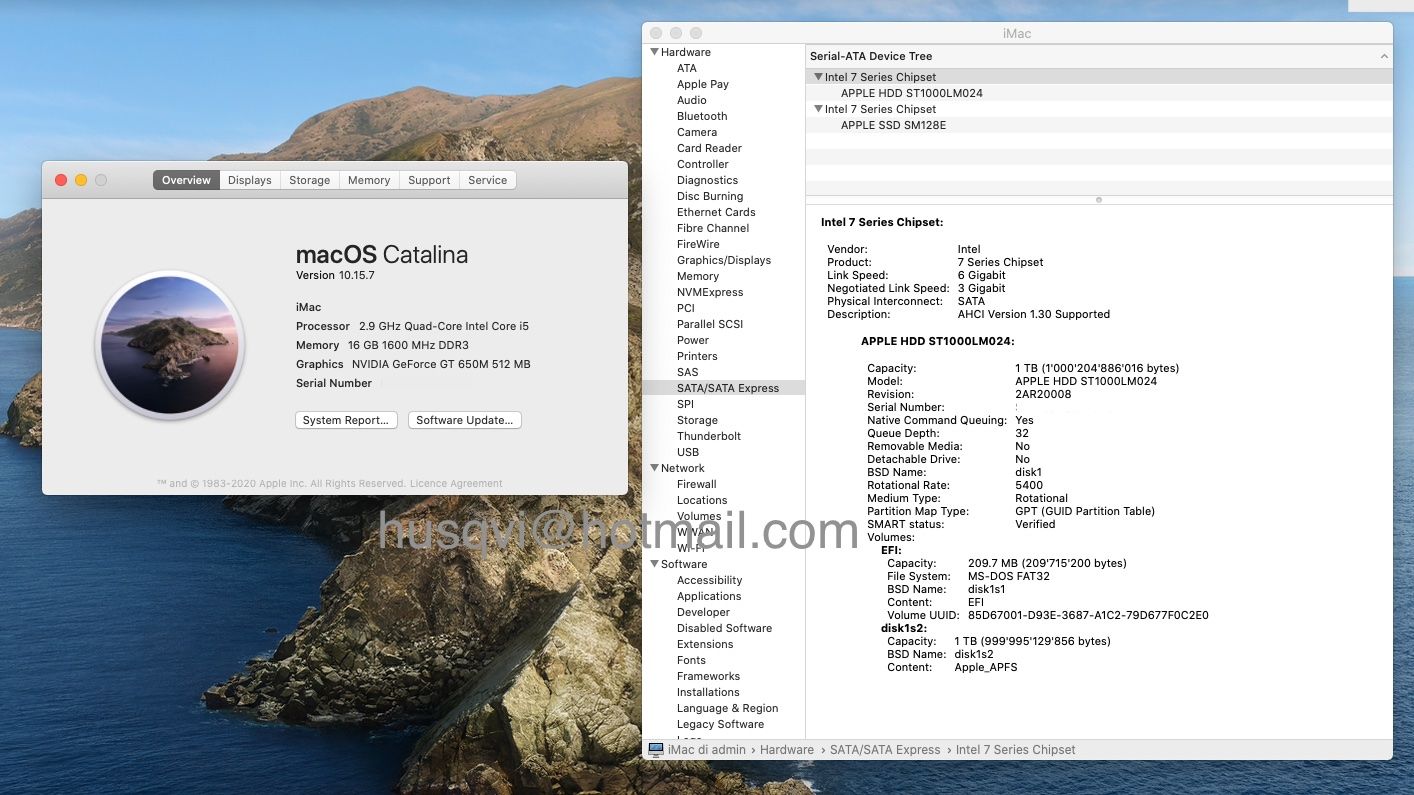This screenshot has height=795, width=1414.
Task: Select Parallel SCSI in the sidebar
Action: pos(710,324)
